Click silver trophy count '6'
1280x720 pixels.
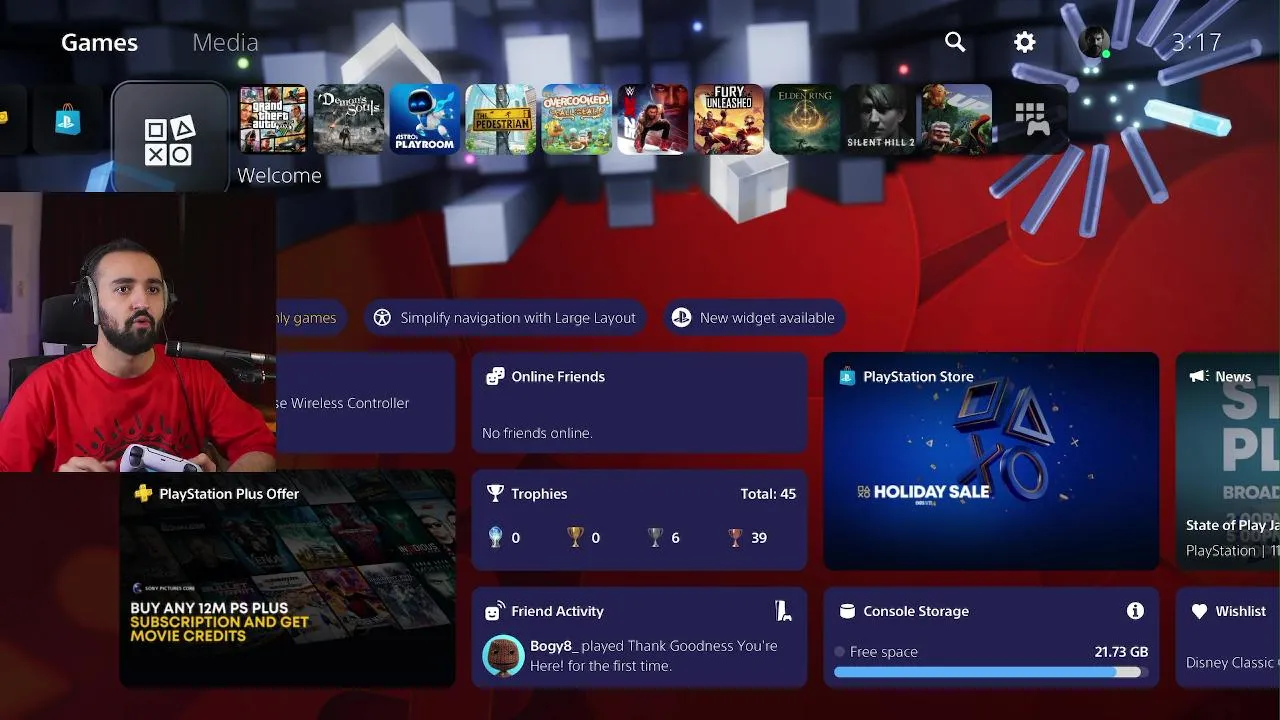tap(675, 537)
